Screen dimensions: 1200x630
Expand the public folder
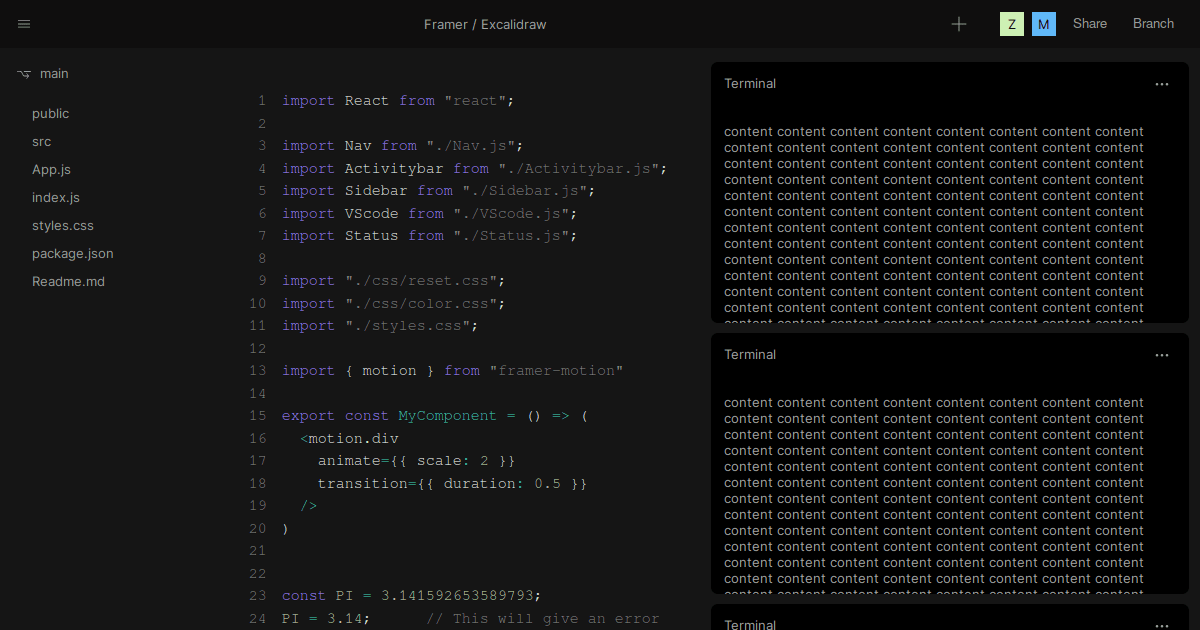point(50,113)
